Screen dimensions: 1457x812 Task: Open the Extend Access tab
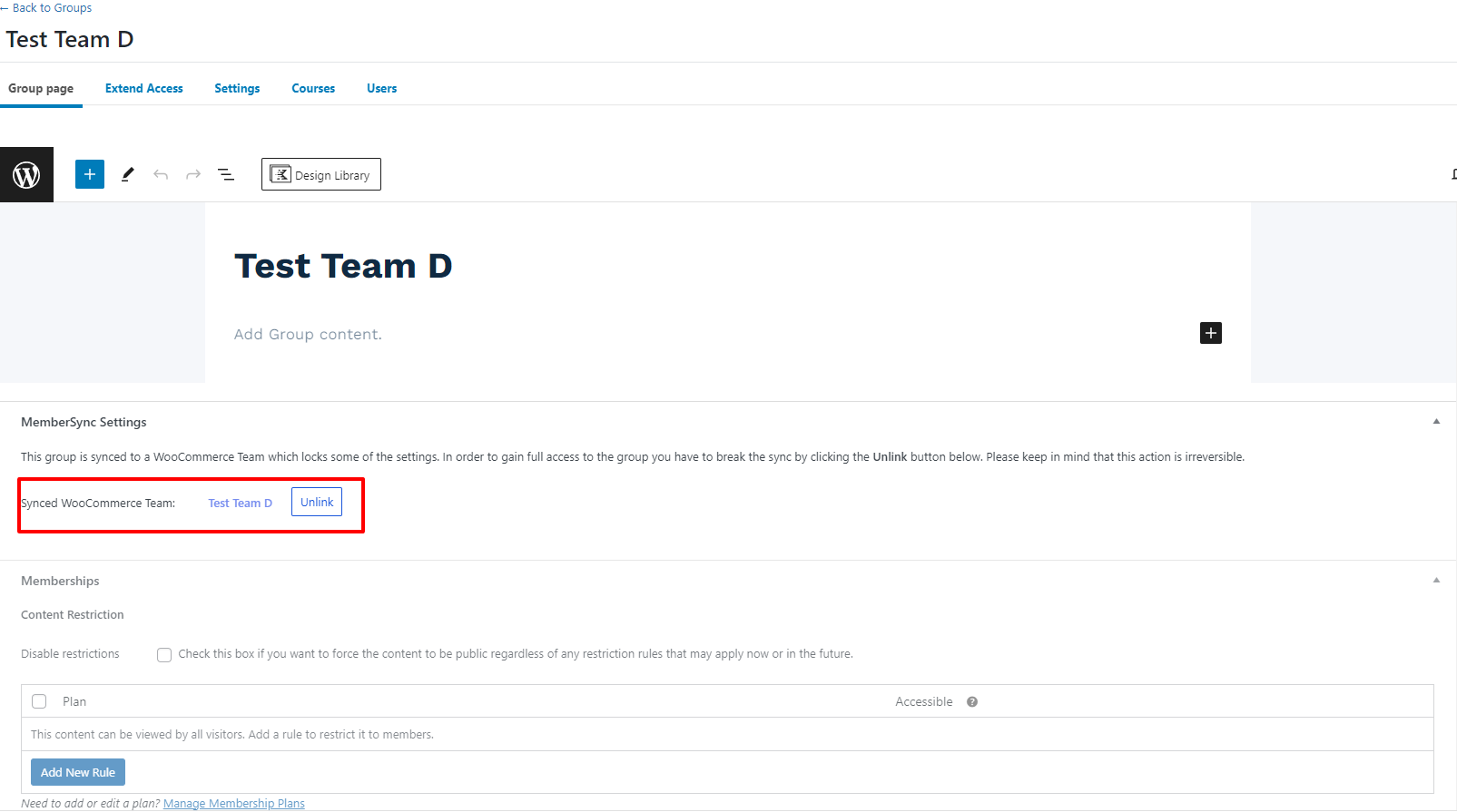tap(144, 88)
